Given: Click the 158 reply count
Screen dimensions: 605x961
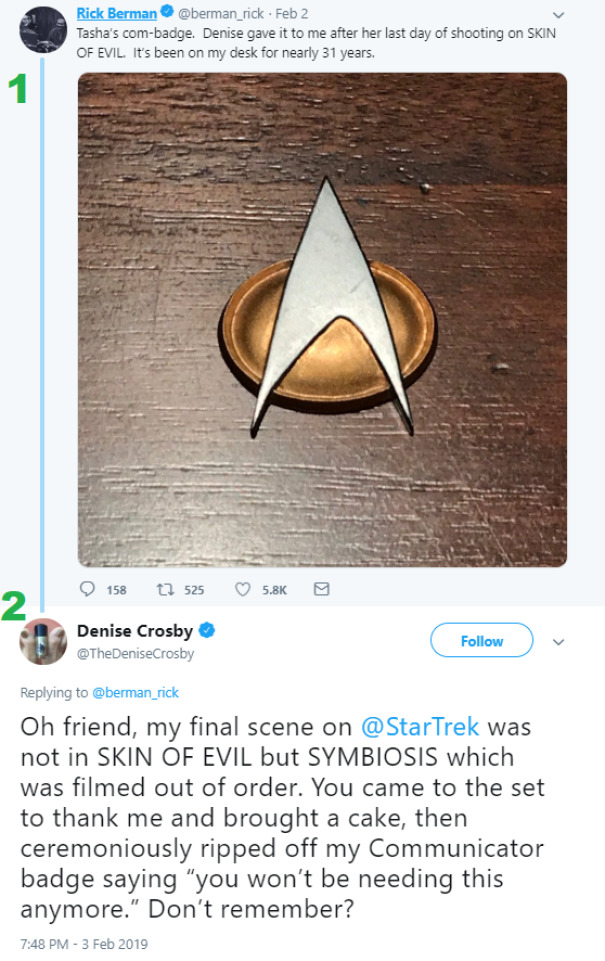Looking at the screenshot, I should point(117,590).
